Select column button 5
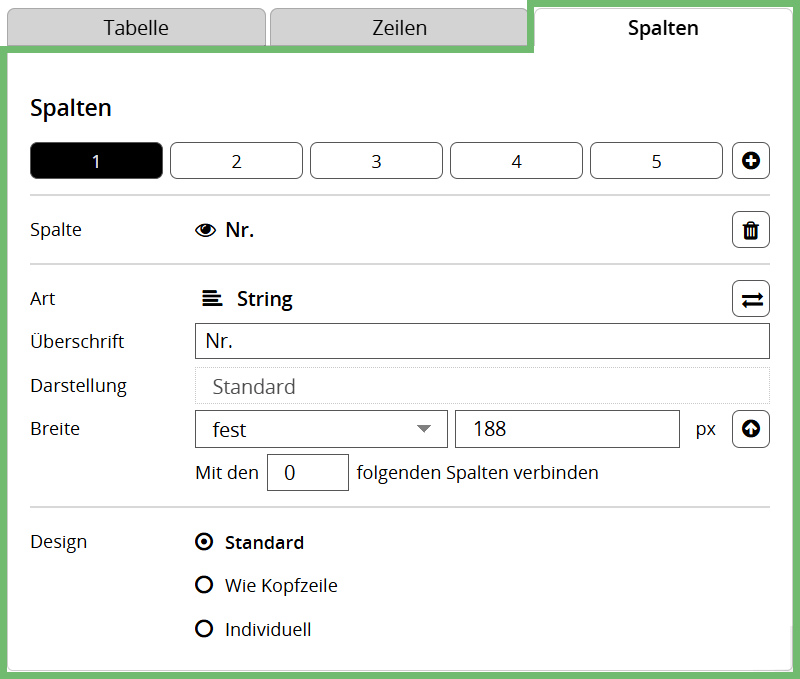The width and height of the screenshot is (800, 679). (x=656, y=161)
